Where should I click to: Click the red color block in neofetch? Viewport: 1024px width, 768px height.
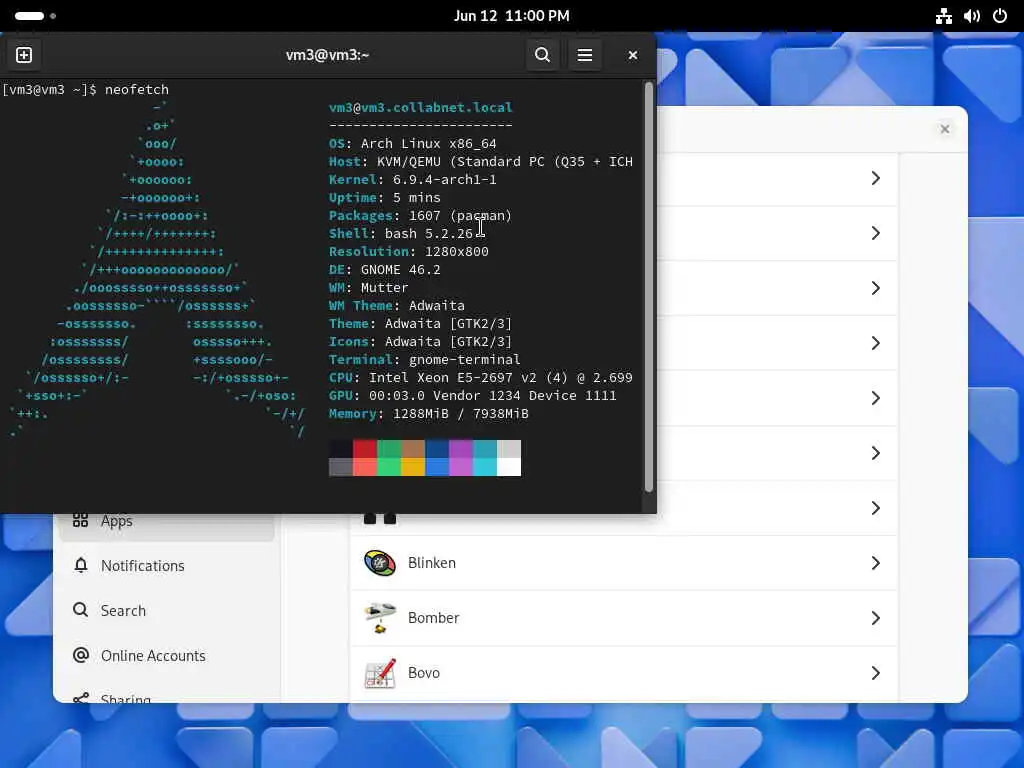click(x=365, y=449)
